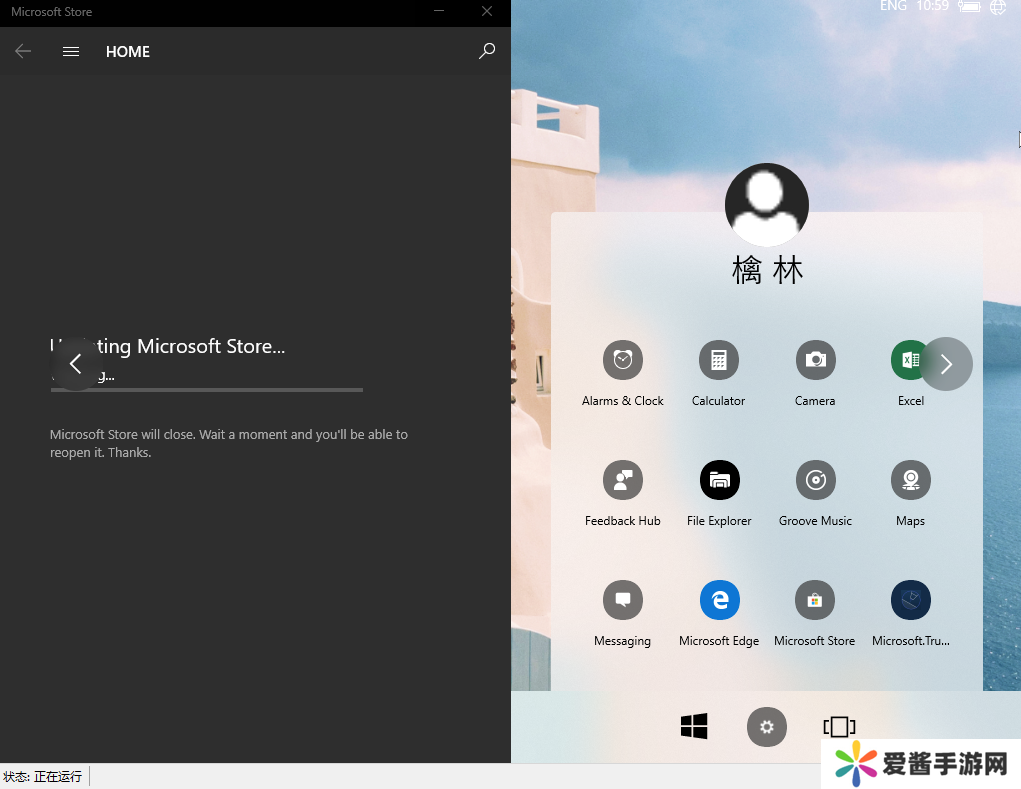Open Settings gear in bottom bar
The height and width of the screenshot is (789, 1021).
tap(767, 727)
